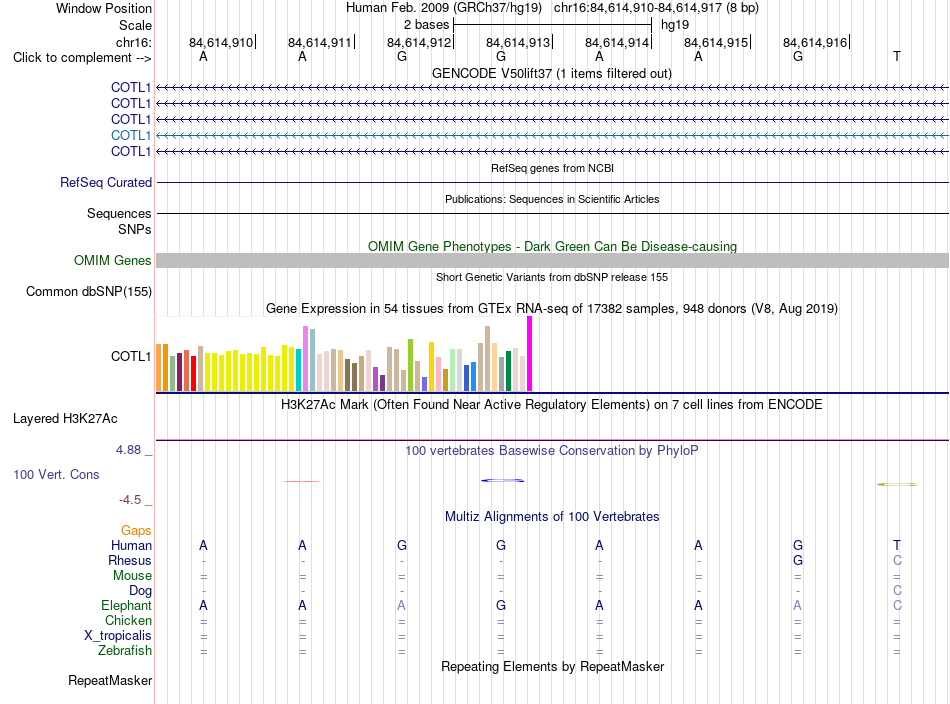
Task: Open the GTEx Gene Expression track title
Action: point(552,308)
